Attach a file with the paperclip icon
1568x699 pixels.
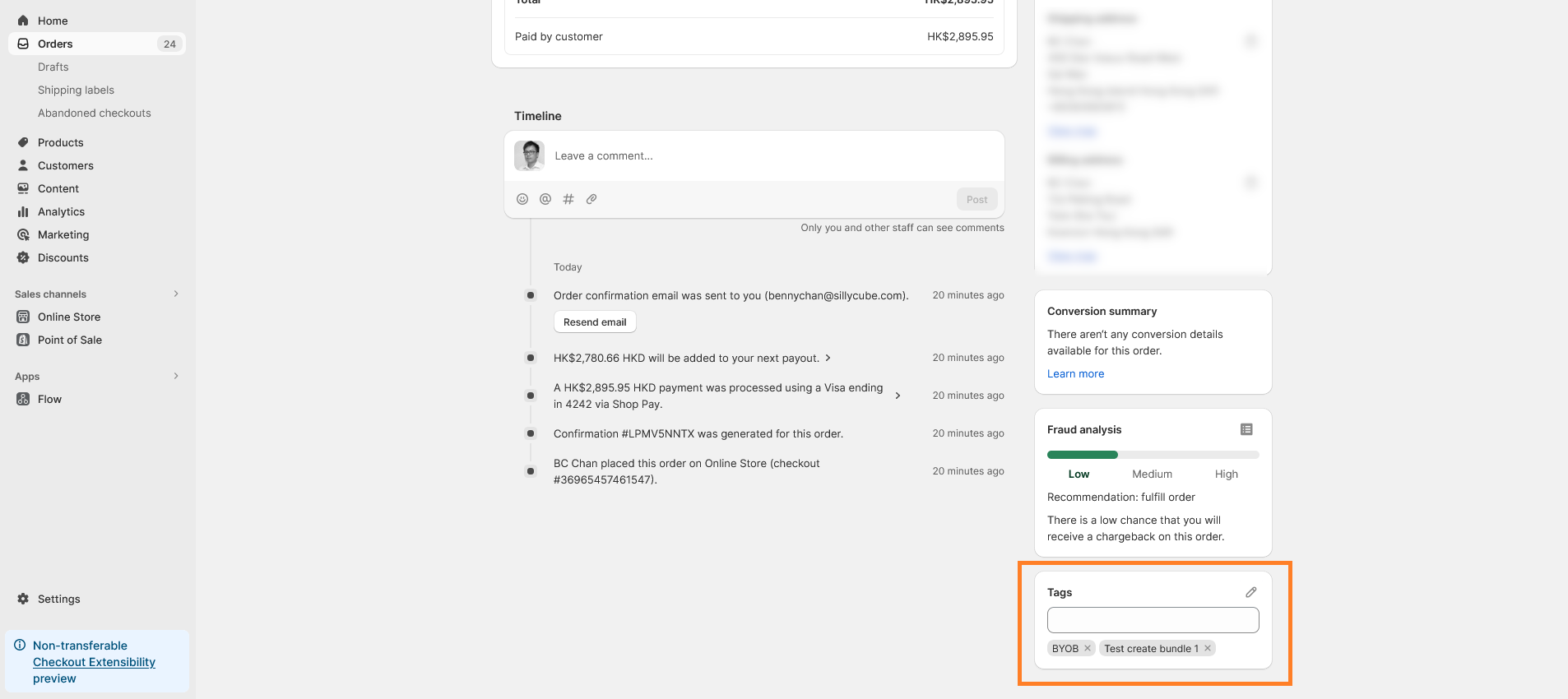click(591, 199)
